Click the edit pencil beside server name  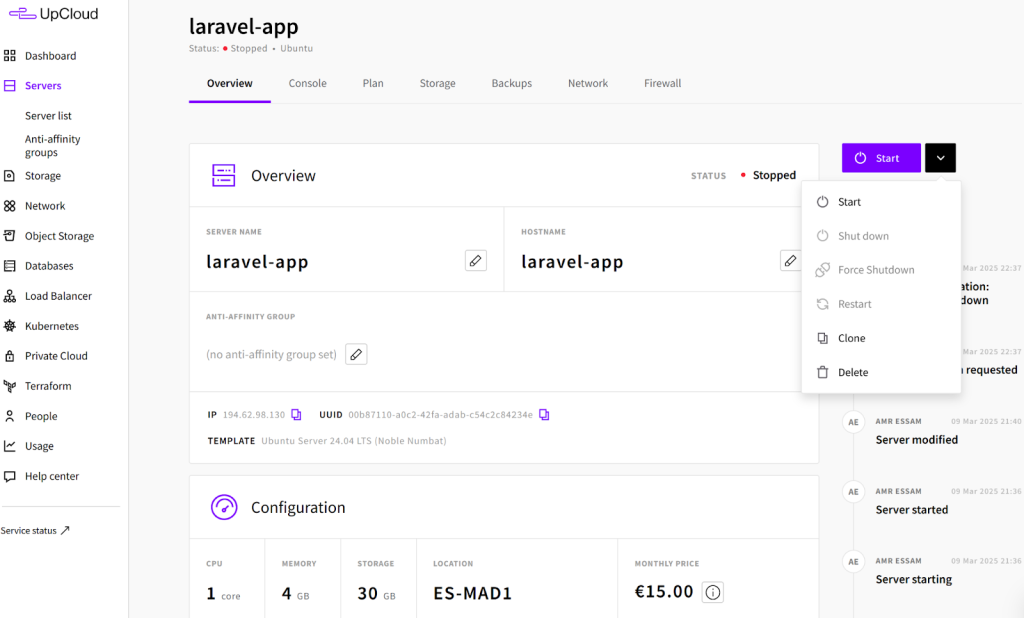click(x=476, y=261)
